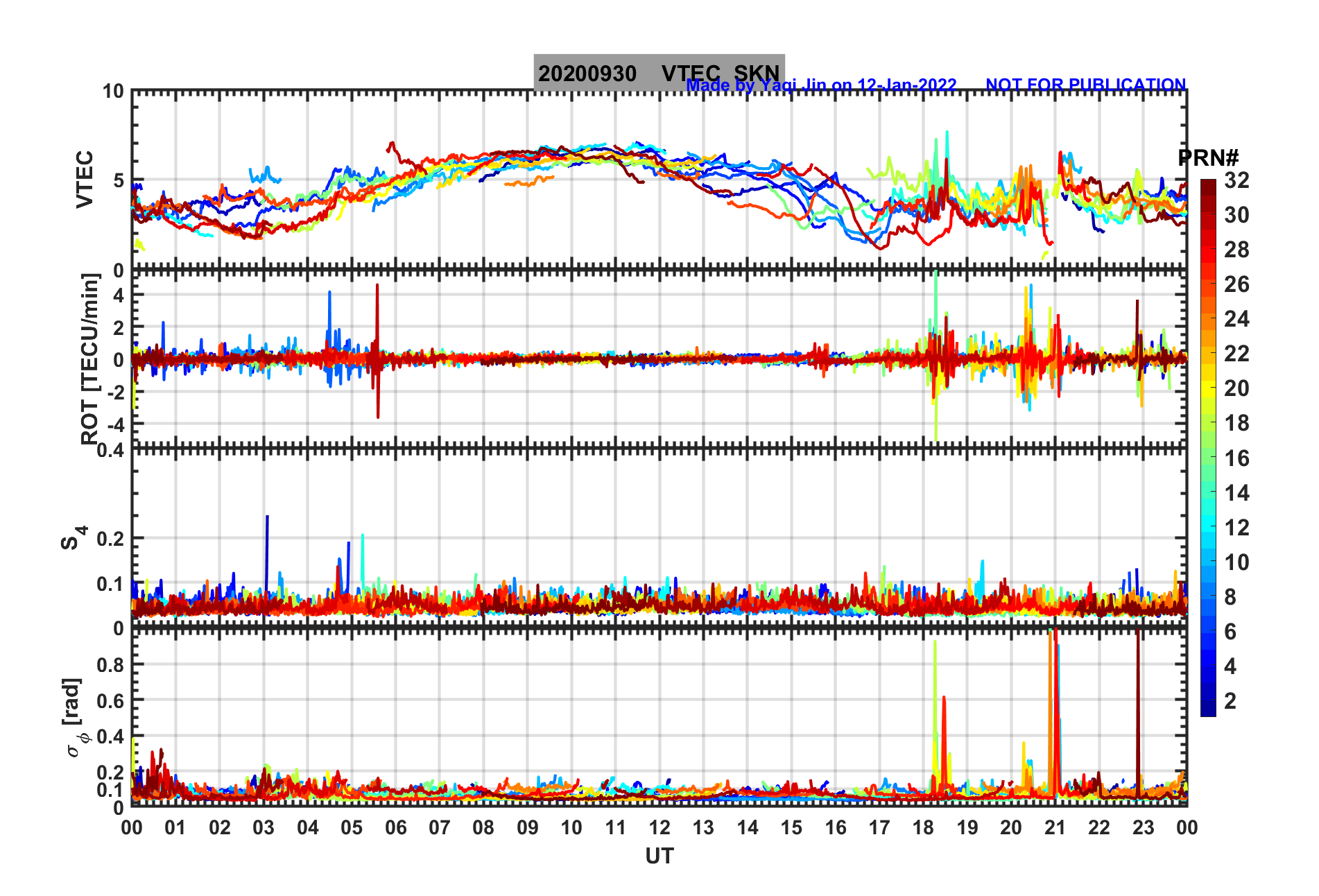
Task: Click the ROT [TECU/min] axis label
Action: point(89,359)
